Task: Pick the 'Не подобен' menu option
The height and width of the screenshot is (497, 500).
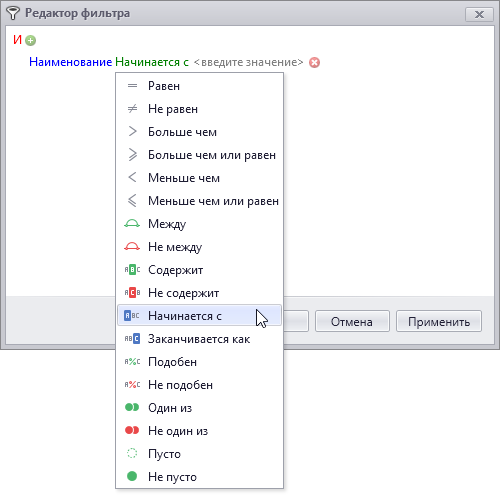Action: 199,385
